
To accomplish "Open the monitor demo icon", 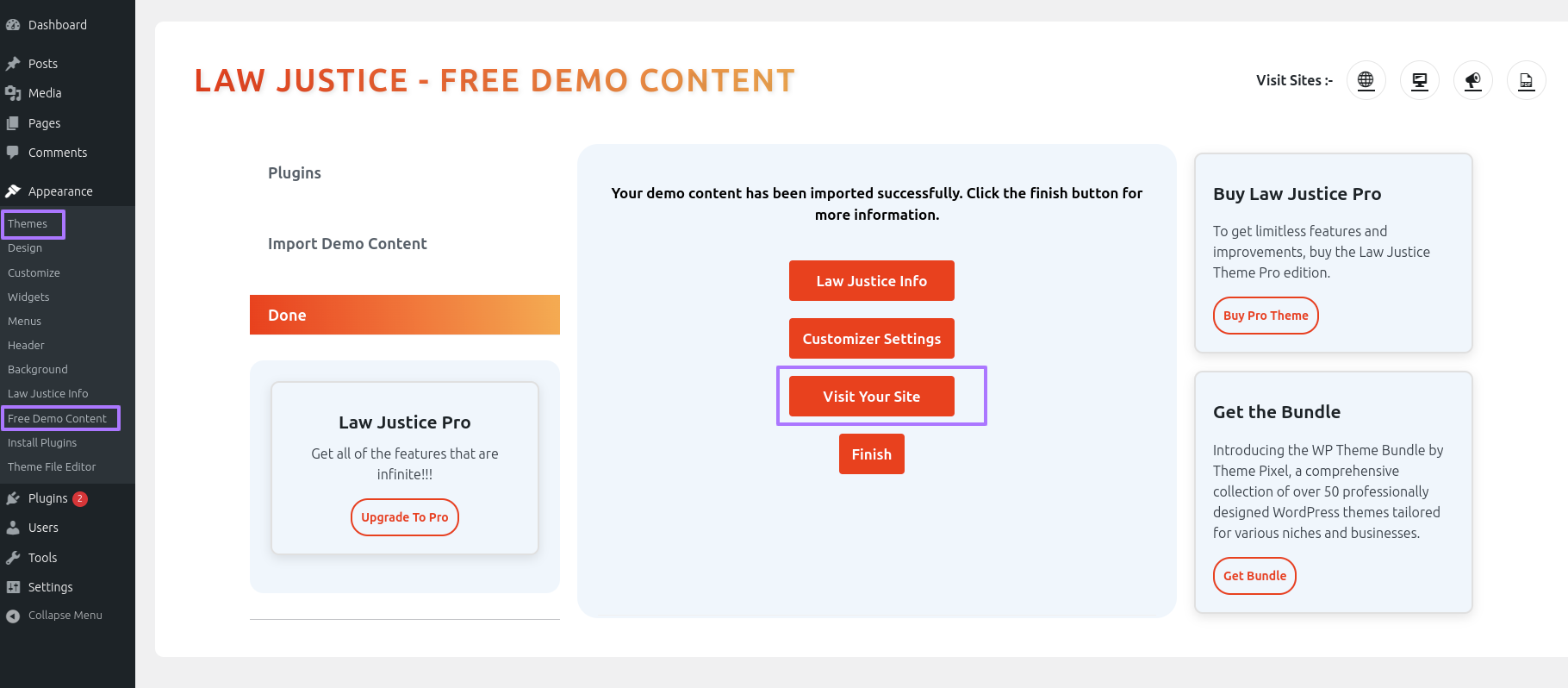I will 1420,80.
